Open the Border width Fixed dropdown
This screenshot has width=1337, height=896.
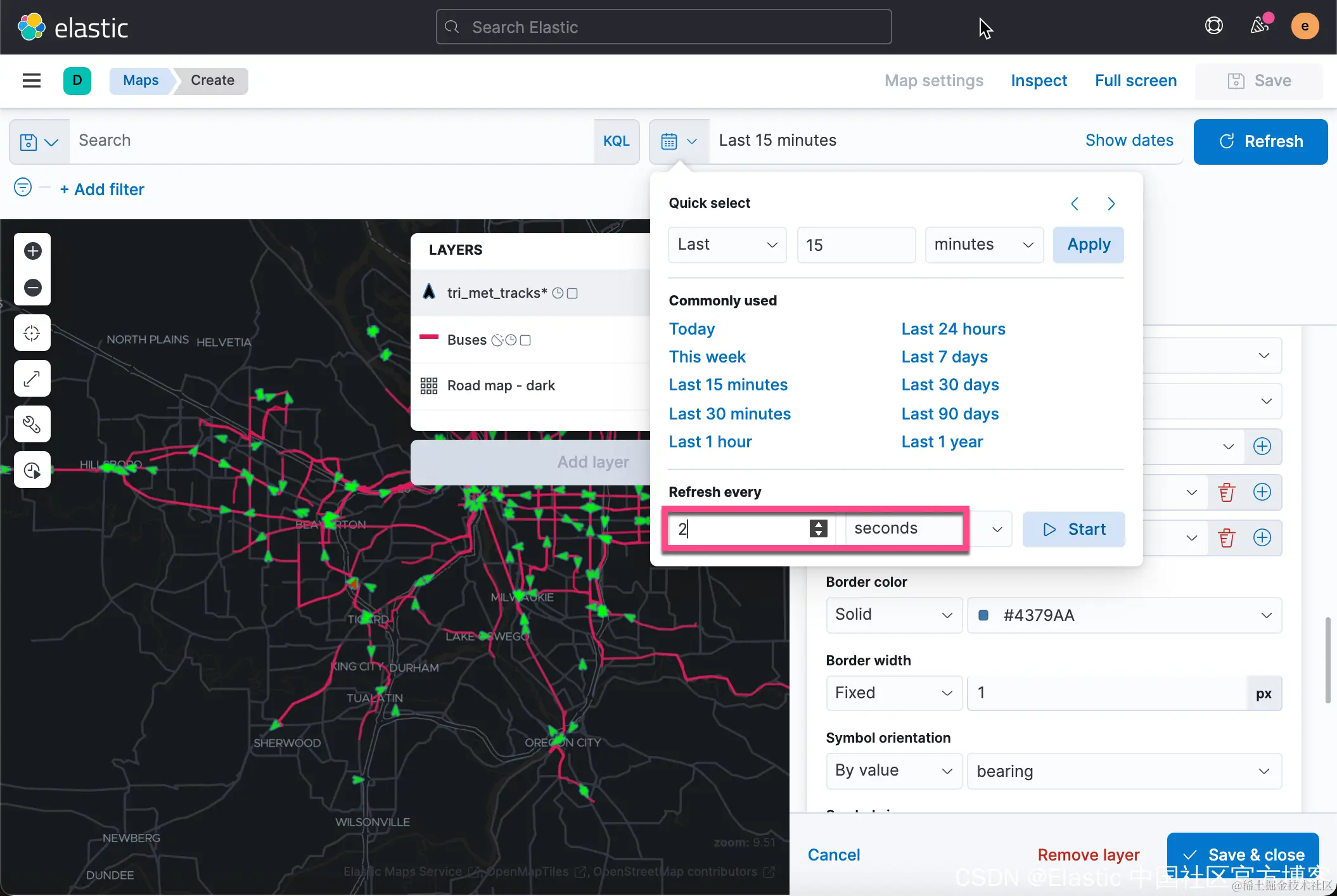[x=893, y=693]
